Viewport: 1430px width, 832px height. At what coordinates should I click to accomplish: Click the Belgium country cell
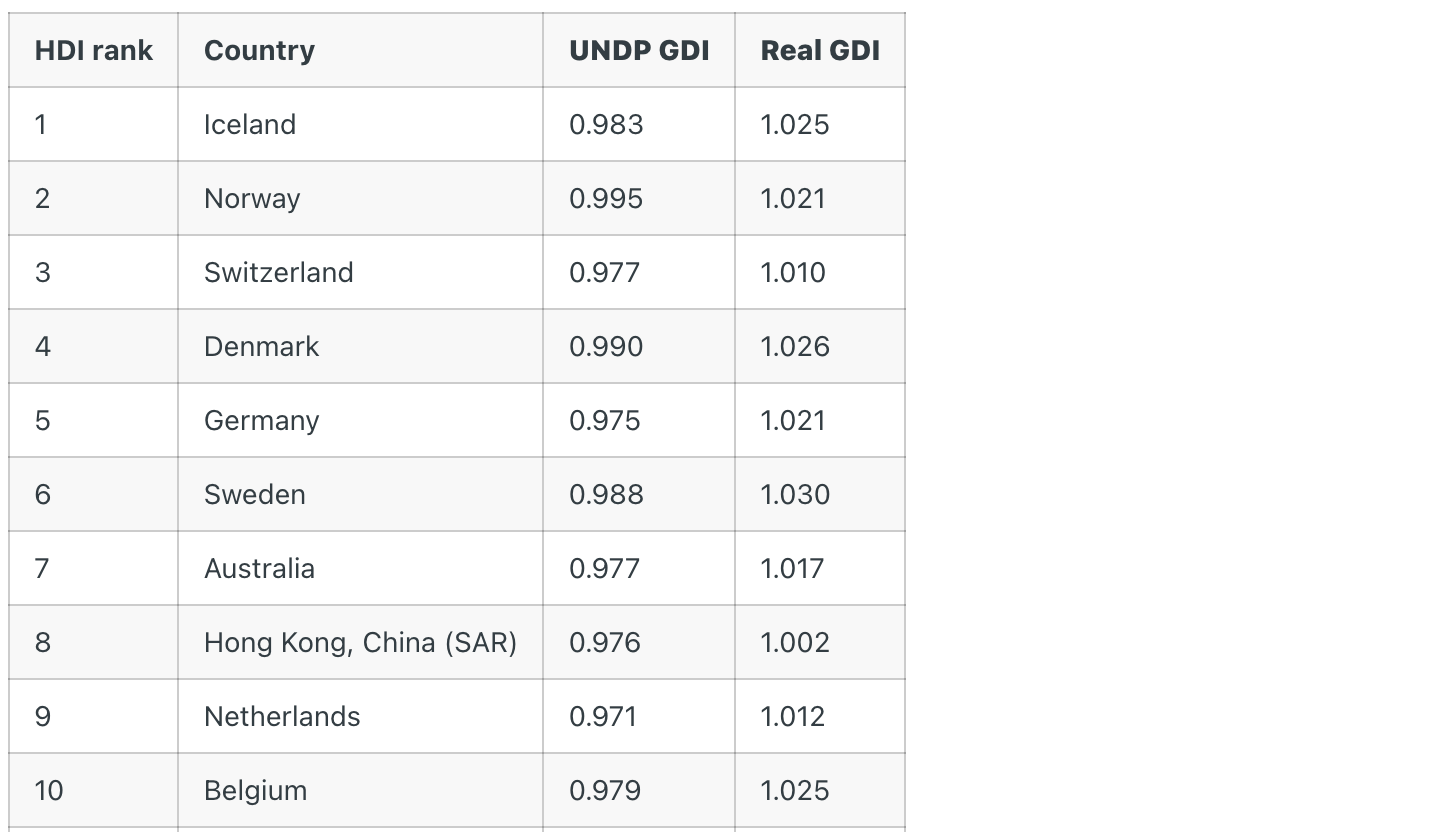[x=360, y=790]
